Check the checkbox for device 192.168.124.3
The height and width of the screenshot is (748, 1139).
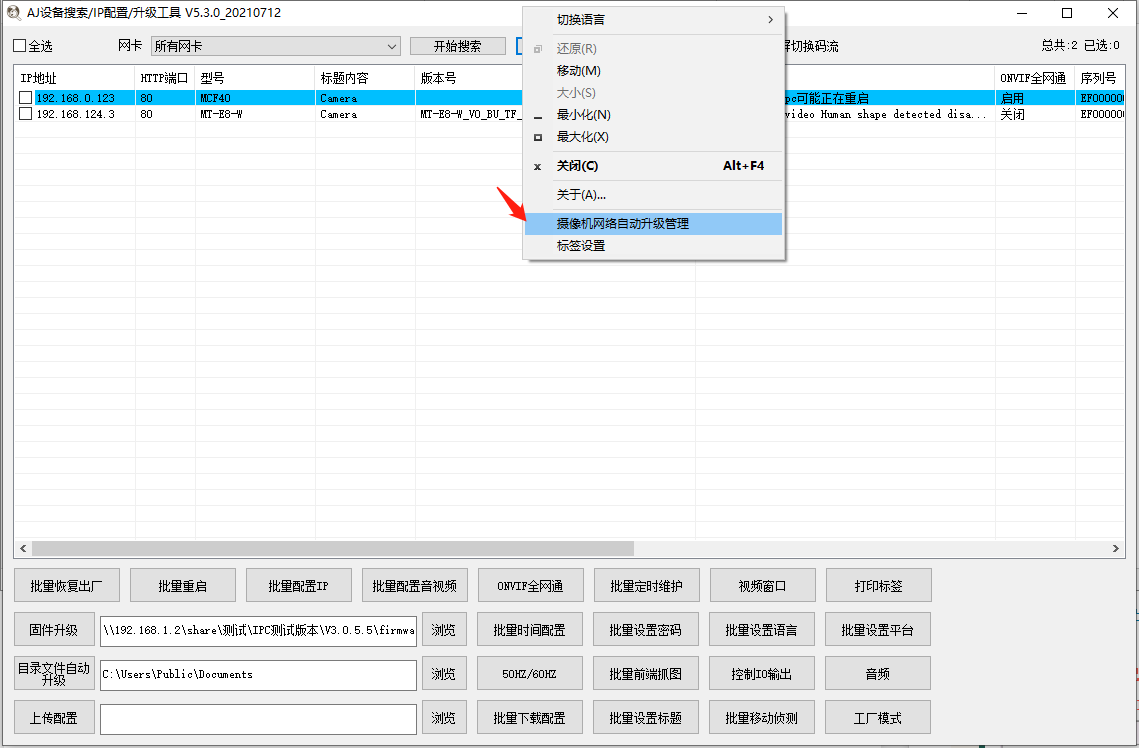click(25, 114)
